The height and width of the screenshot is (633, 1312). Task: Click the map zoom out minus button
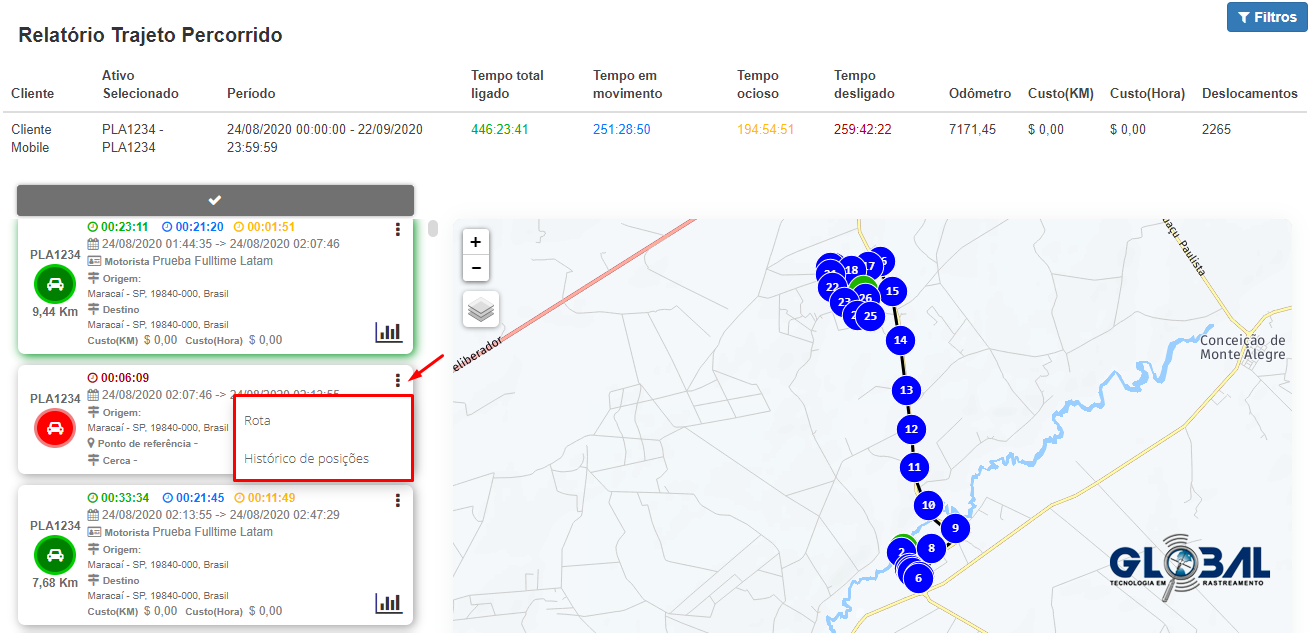(x=475, y=268)
